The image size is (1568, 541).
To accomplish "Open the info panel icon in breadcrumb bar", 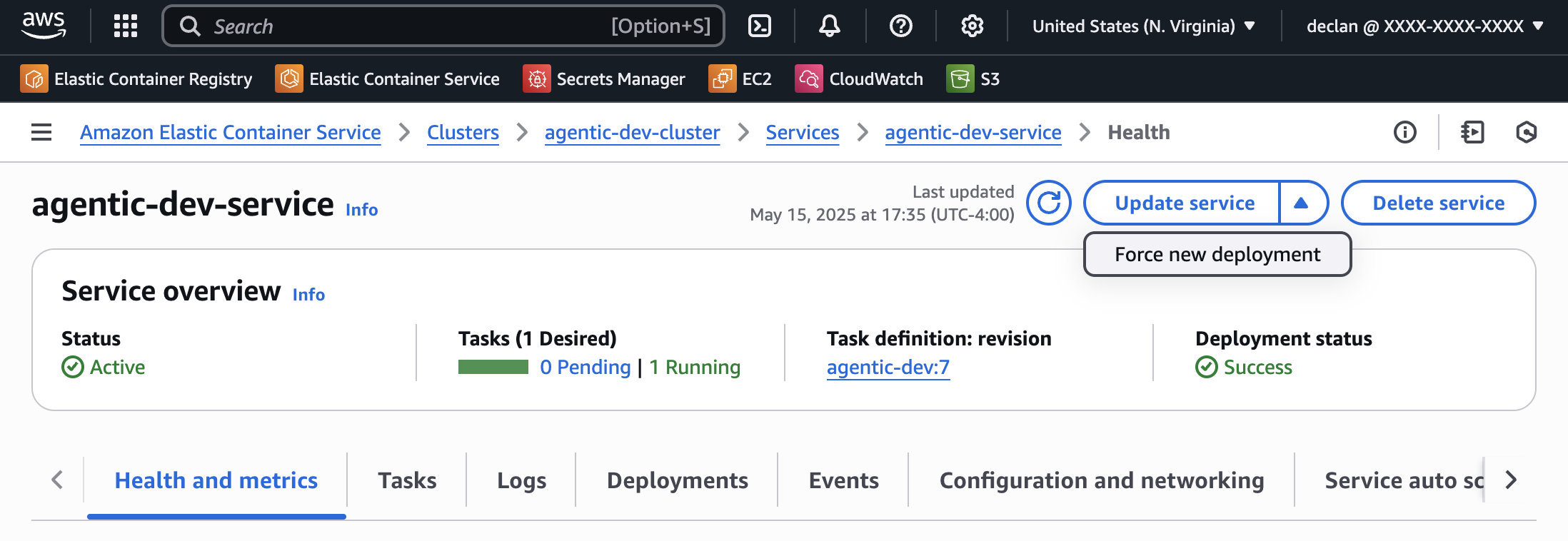I will (x=1404, y=132).
